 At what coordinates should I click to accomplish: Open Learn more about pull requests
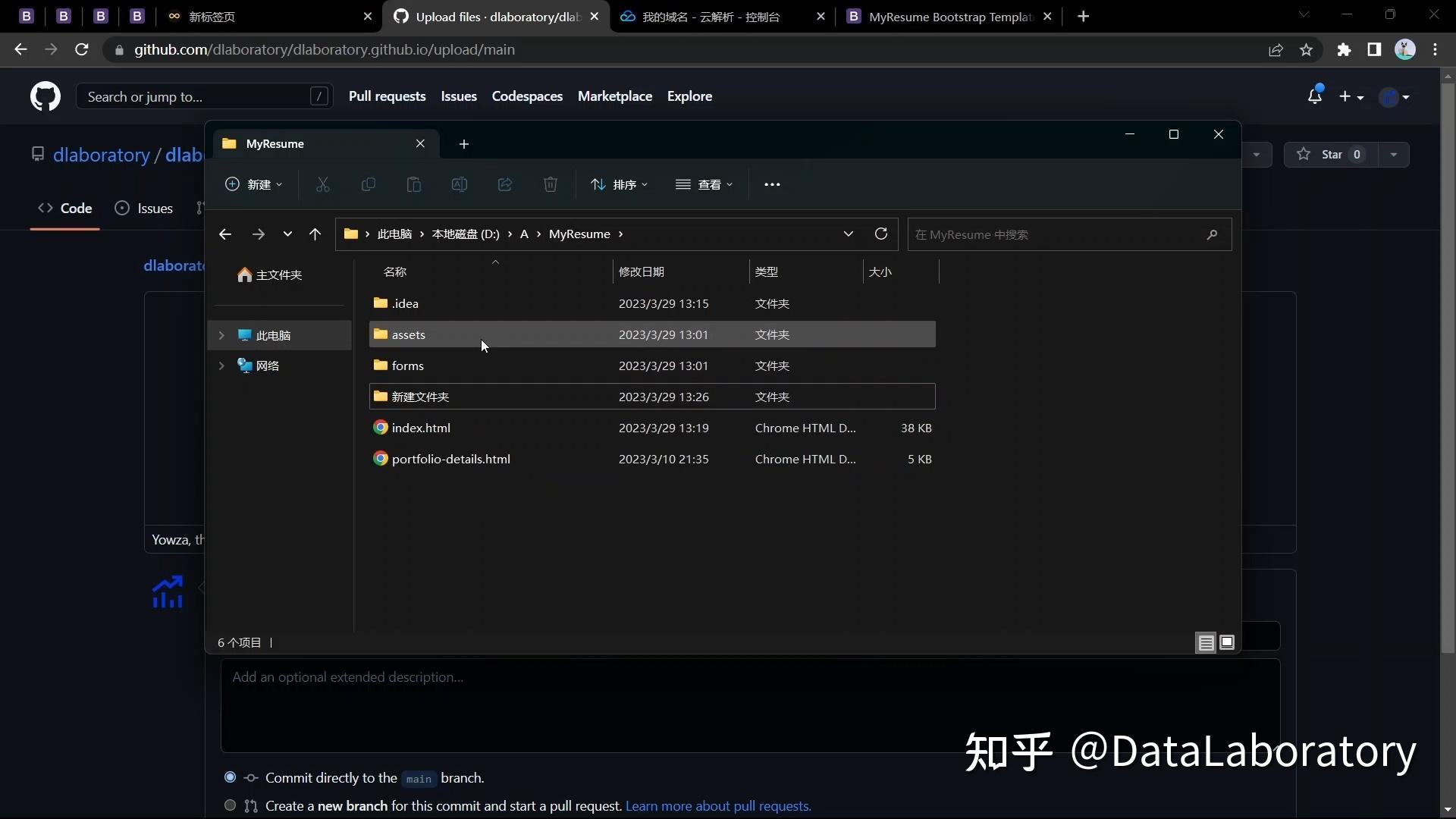point(718,806)
